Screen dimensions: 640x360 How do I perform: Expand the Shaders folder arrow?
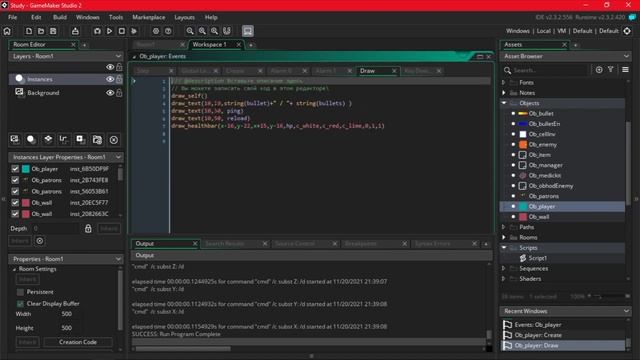click(x=504, y=279)
